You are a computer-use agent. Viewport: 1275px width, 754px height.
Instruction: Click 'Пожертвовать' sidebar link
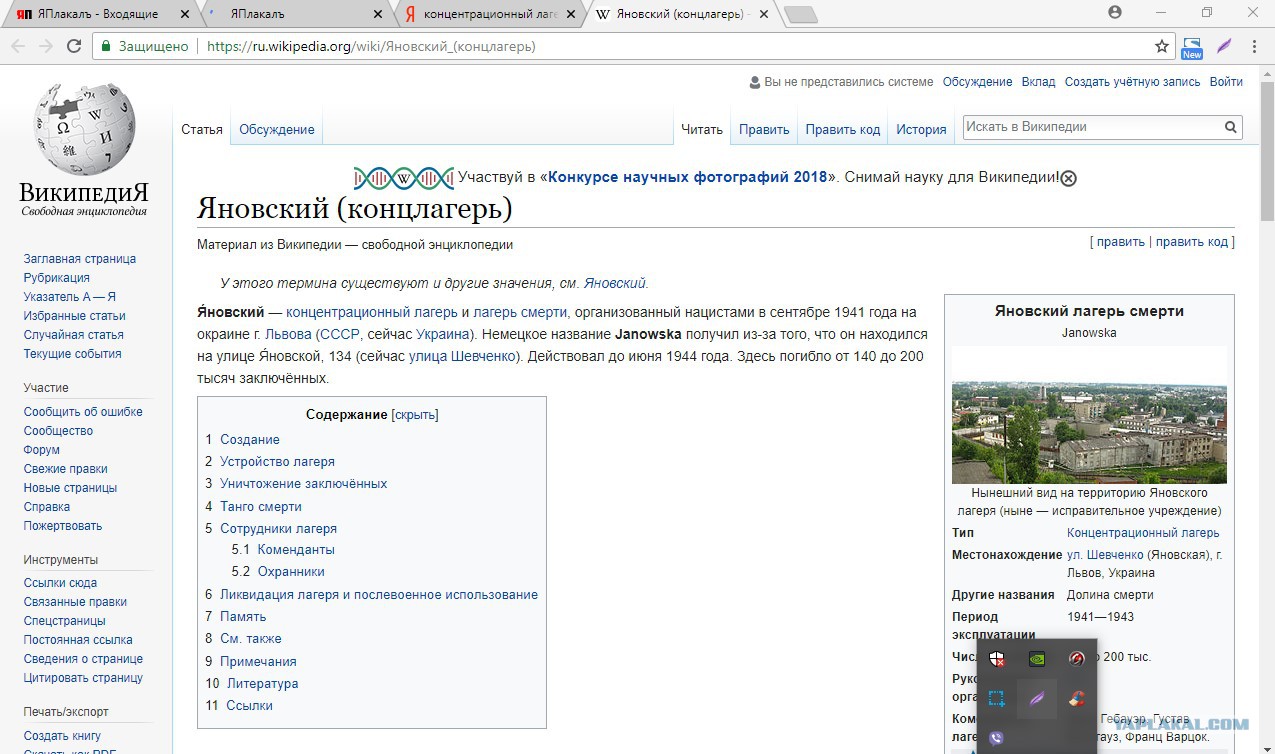(x=63, y=525)
